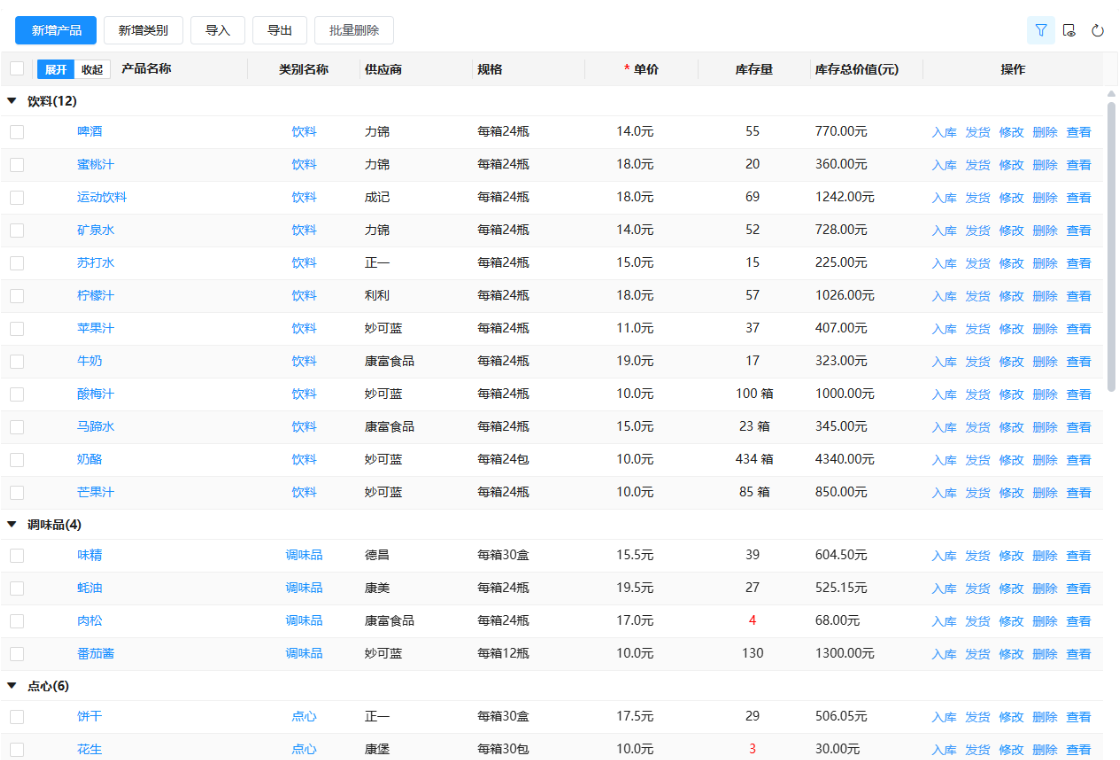Sort by the 单价 column header
This screenshot has height=760, width=1120.
tap(641, 69)
